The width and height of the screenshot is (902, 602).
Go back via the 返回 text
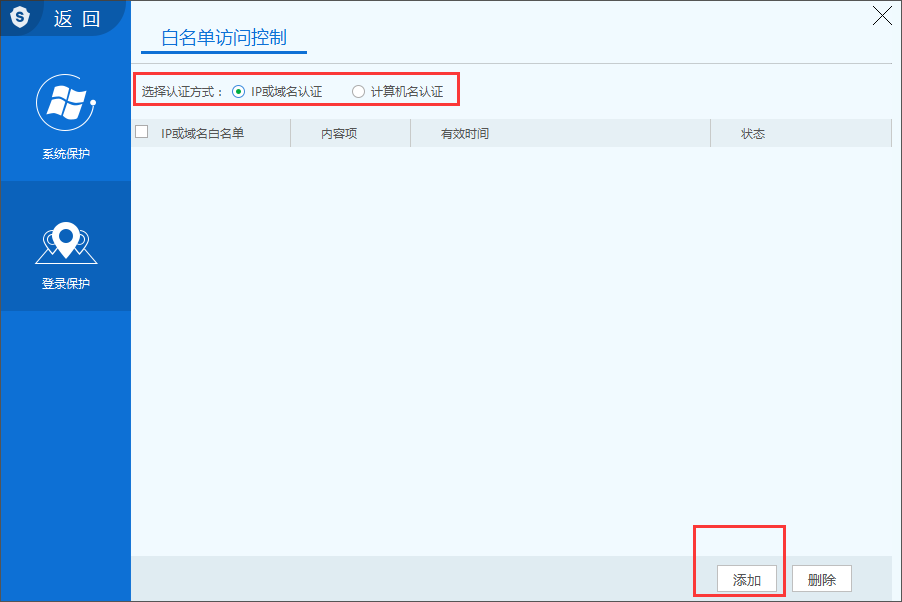pyautogui.click(x=77, y=18)
